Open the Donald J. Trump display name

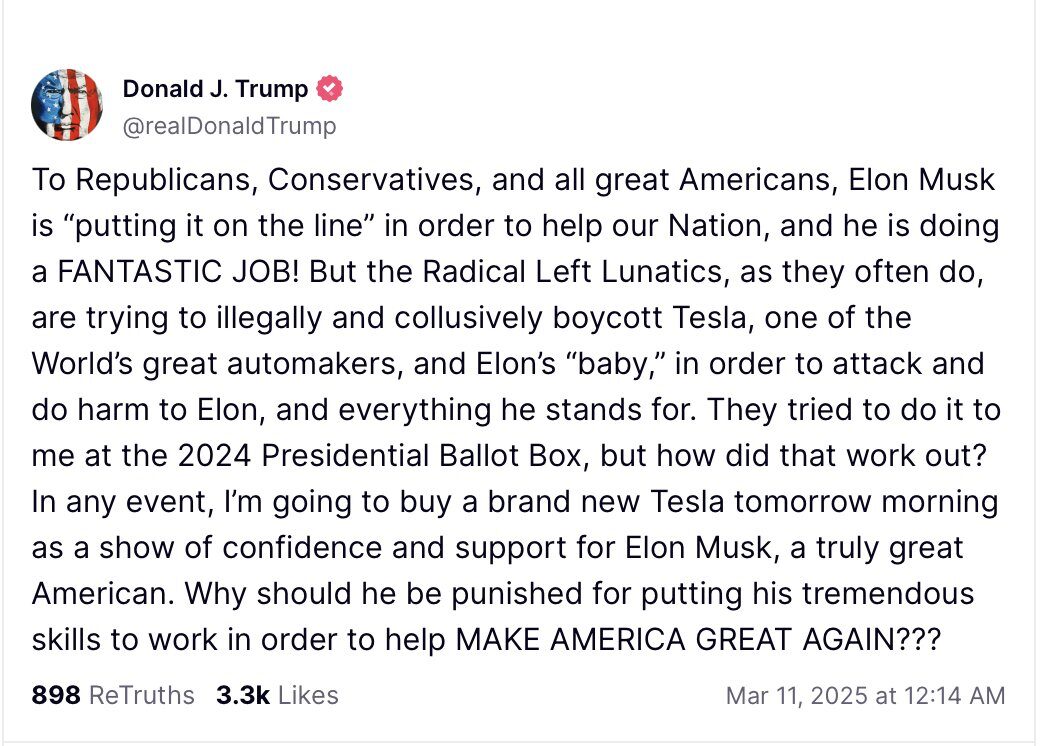click(x=215, y=88)
